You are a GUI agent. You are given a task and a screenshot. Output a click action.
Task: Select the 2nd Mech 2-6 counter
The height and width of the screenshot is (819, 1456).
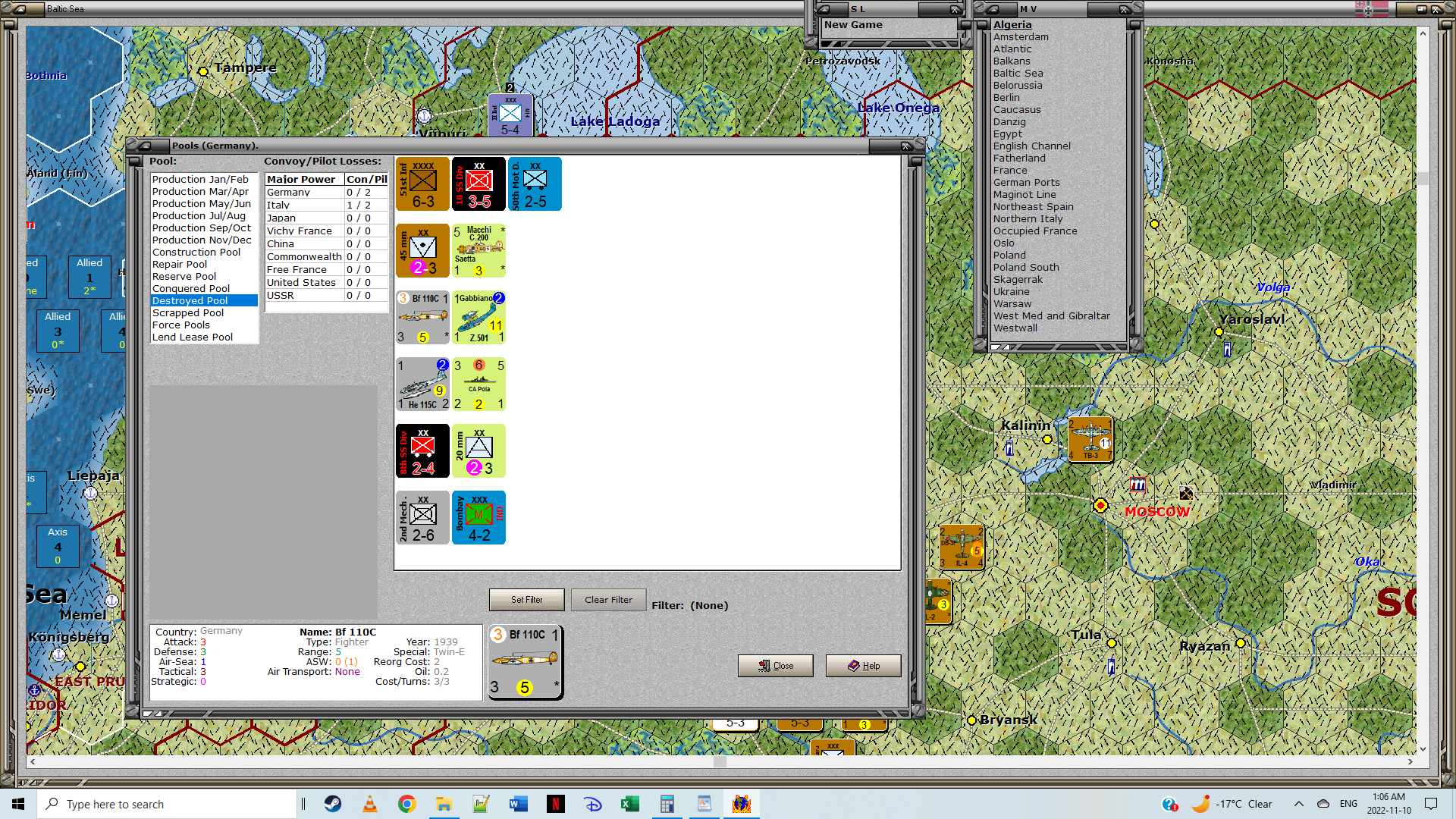click(x=422, y=518)
